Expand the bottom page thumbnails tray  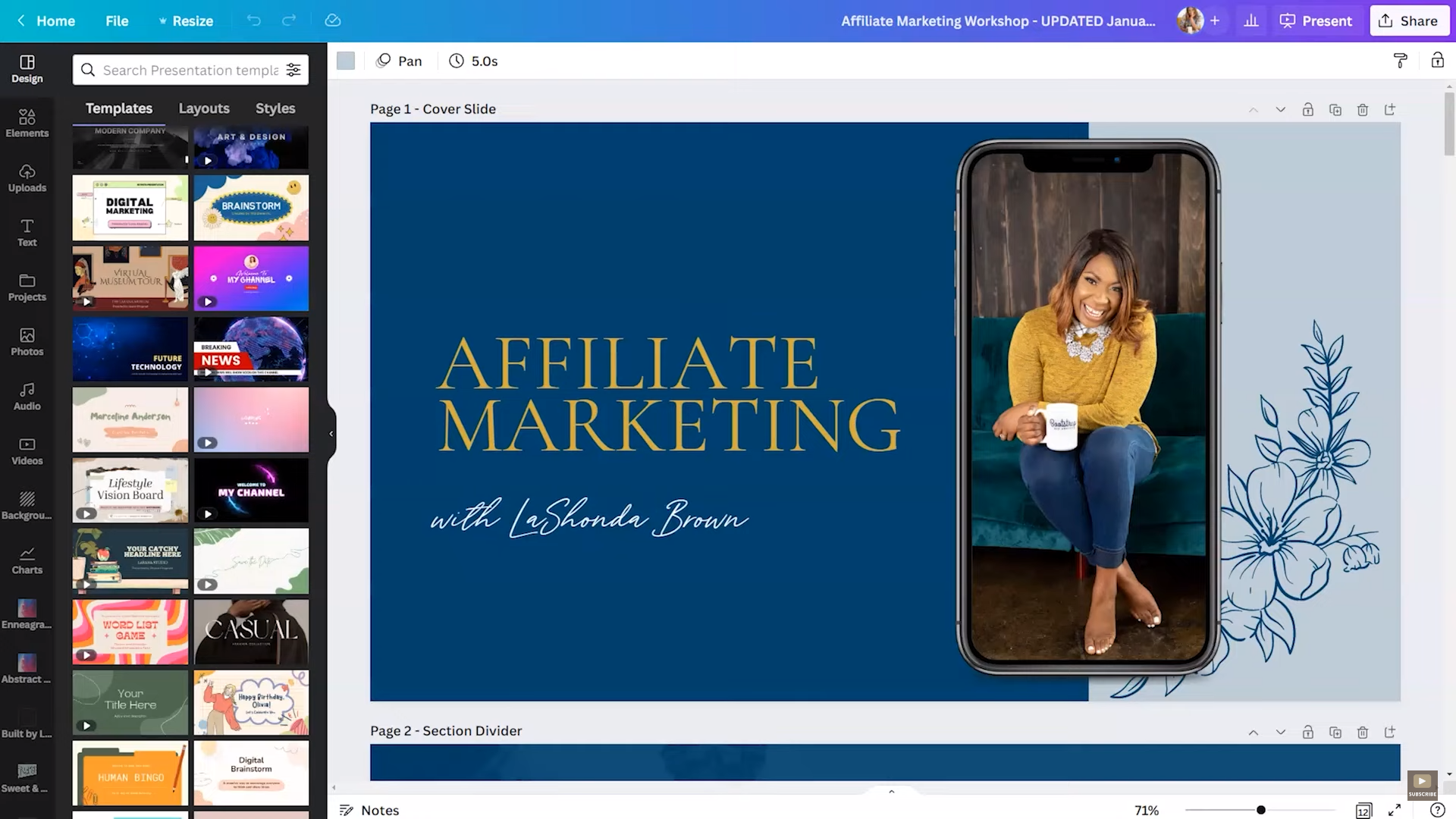[892, 791]
